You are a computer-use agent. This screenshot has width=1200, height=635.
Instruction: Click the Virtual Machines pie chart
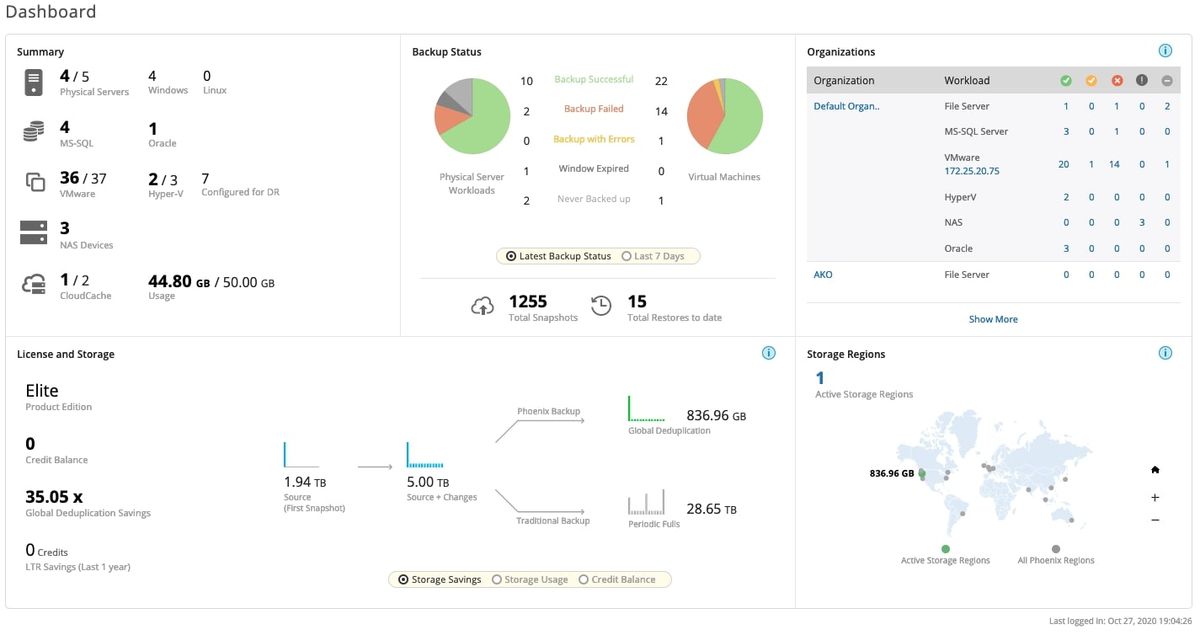tap(725, 115)
